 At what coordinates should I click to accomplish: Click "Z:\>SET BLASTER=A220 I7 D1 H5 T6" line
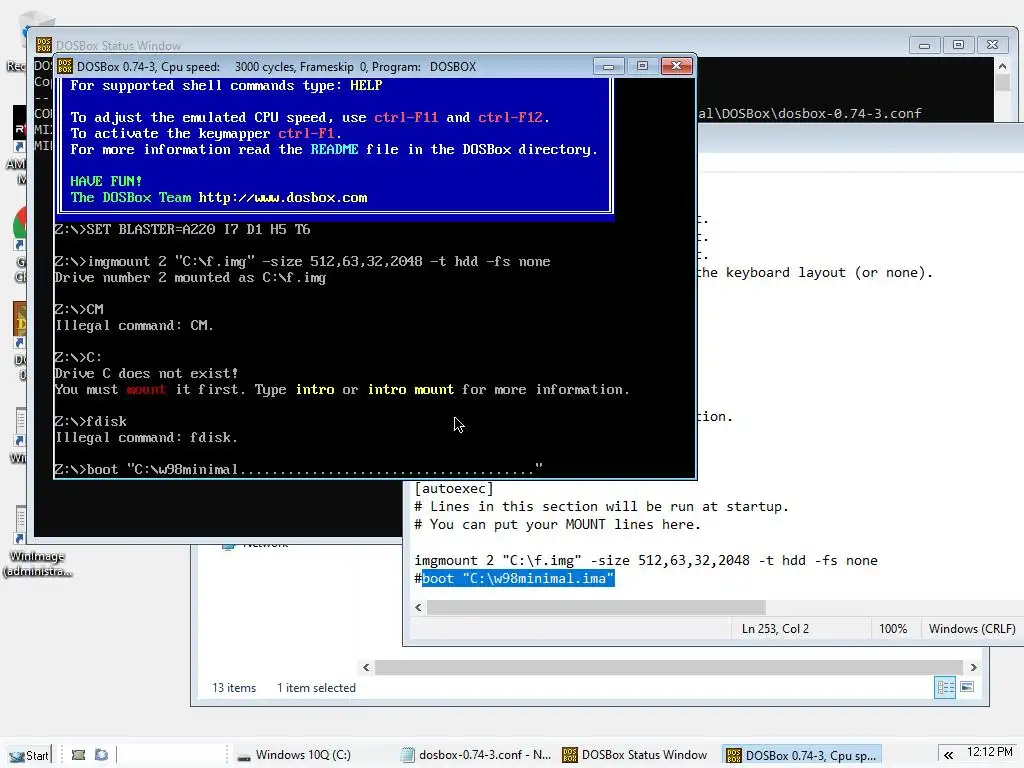click(182, 230)
